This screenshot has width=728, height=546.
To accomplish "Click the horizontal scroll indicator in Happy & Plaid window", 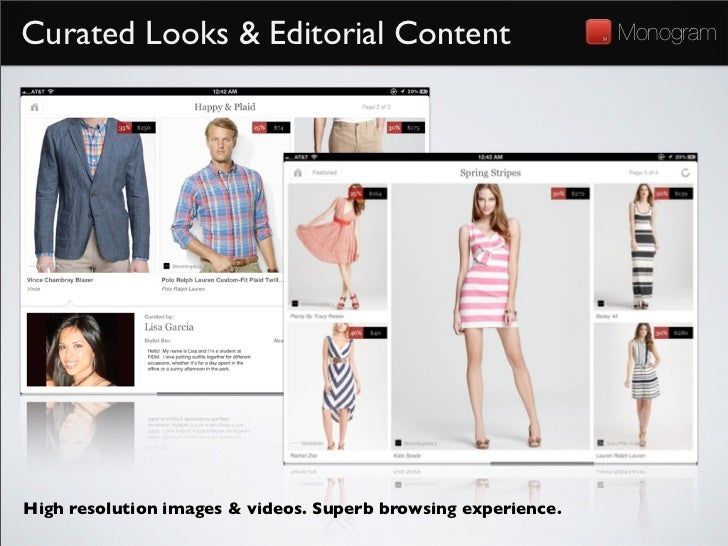I will (221, 394).
